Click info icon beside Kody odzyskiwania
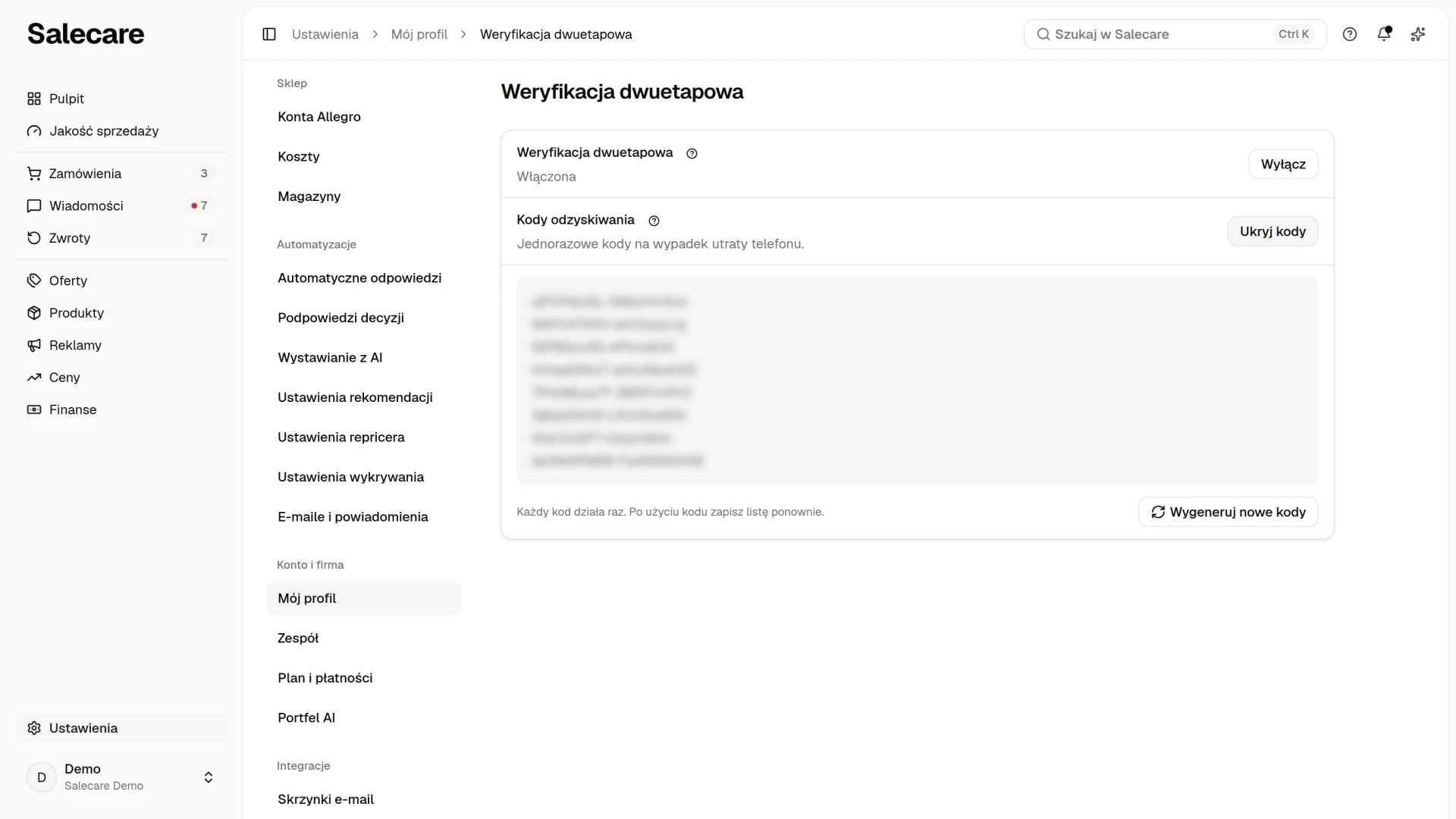 pos(654,221)
